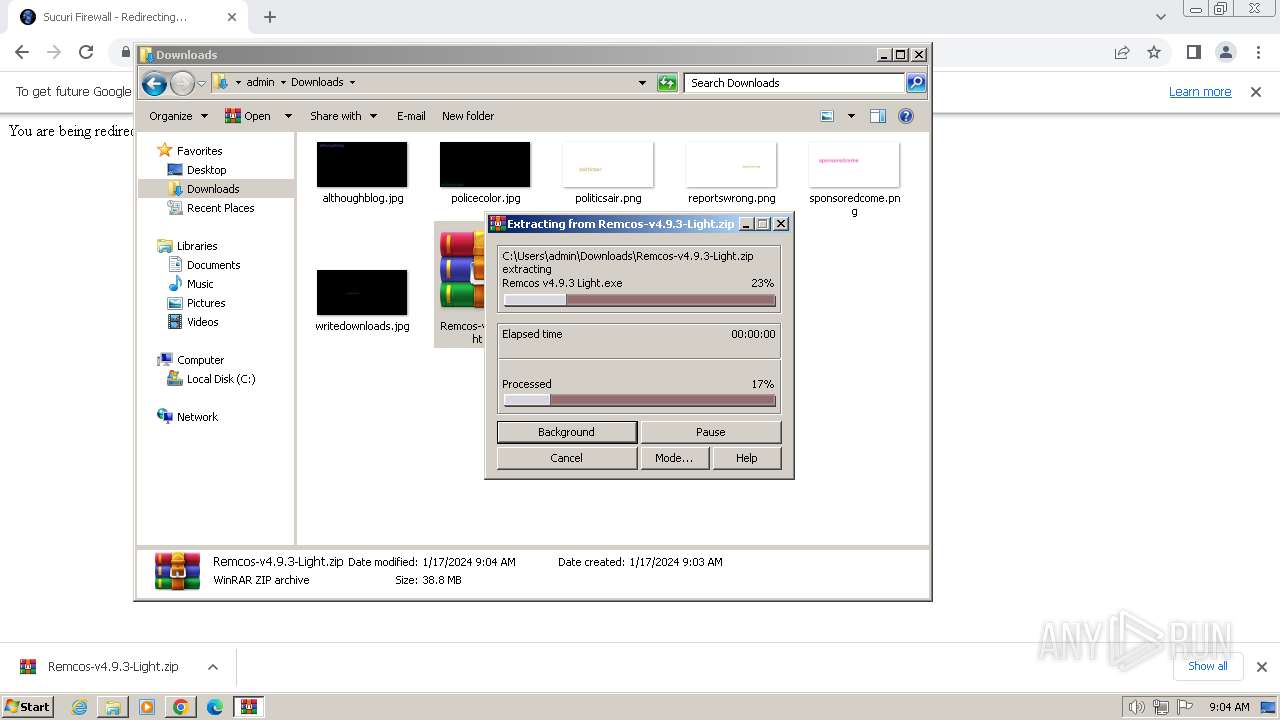Bookmark the page with the star icon
Image resolution: width=1280 pixels, height=720 pixels.
(1154, 52)
